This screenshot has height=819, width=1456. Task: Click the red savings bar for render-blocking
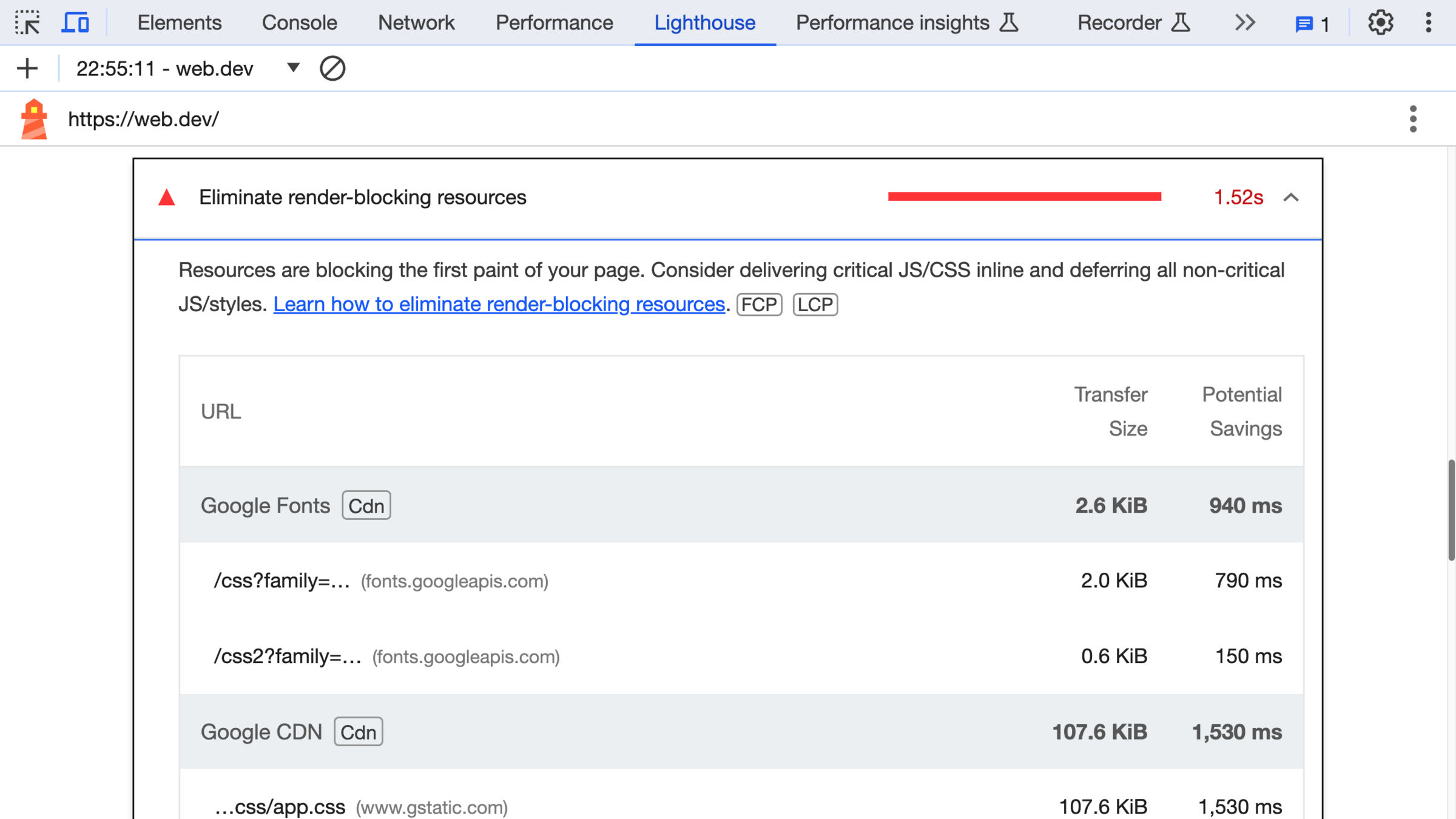click(x=1024, y=197)
